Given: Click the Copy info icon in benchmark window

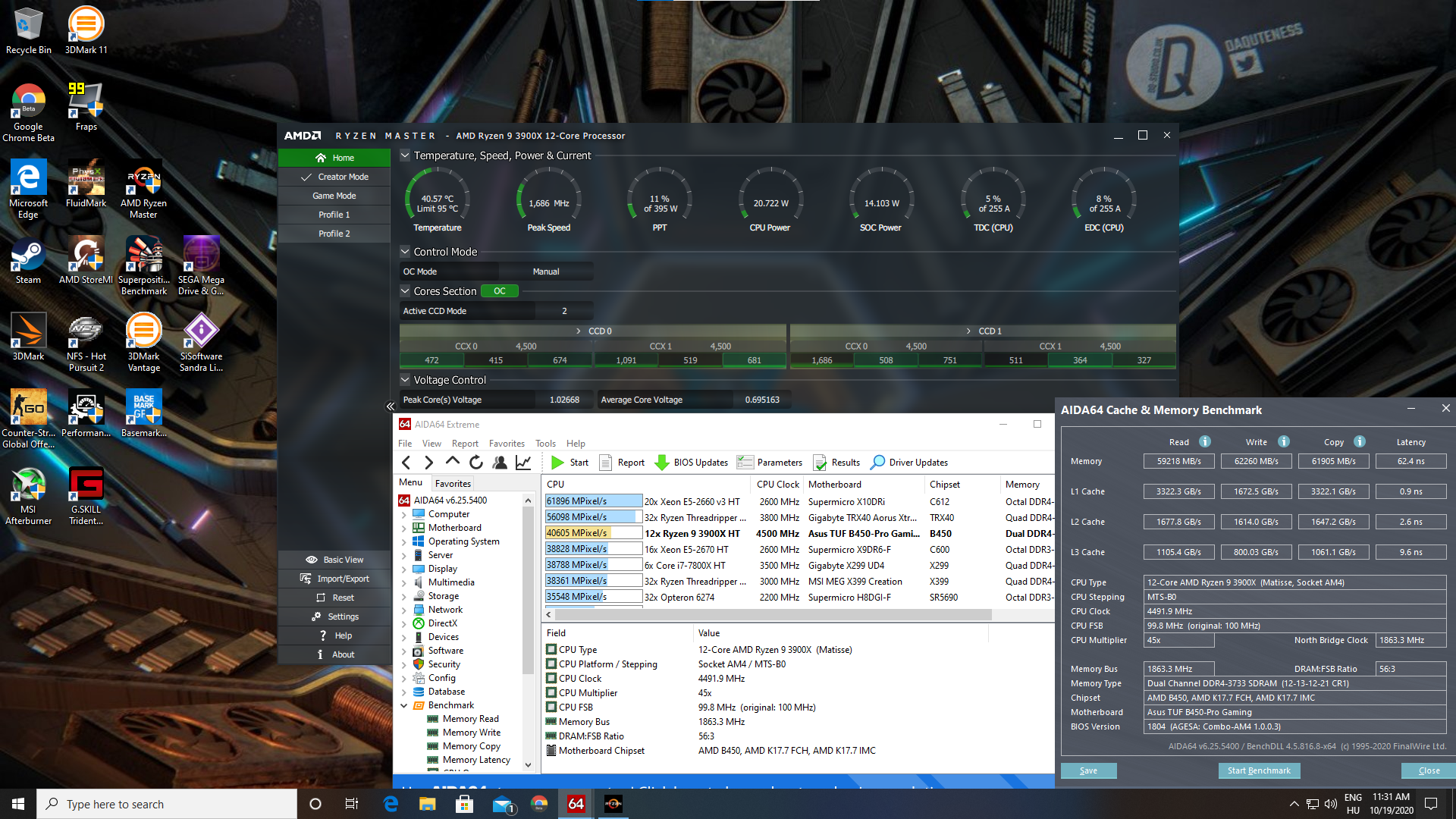Looking at the screenshot, I should 1360,441.
